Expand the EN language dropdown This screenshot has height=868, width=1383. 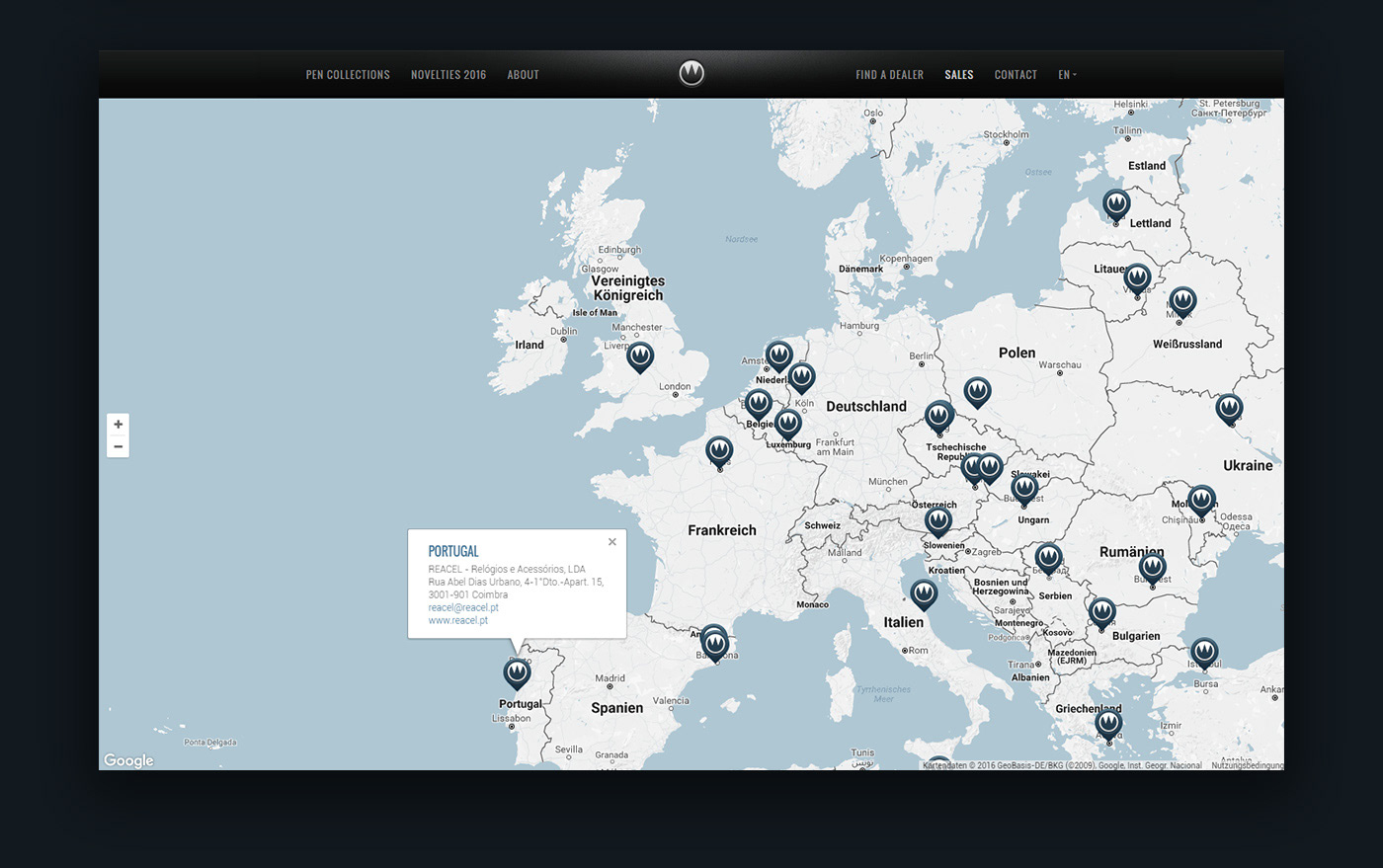(x=1067, y=75)
